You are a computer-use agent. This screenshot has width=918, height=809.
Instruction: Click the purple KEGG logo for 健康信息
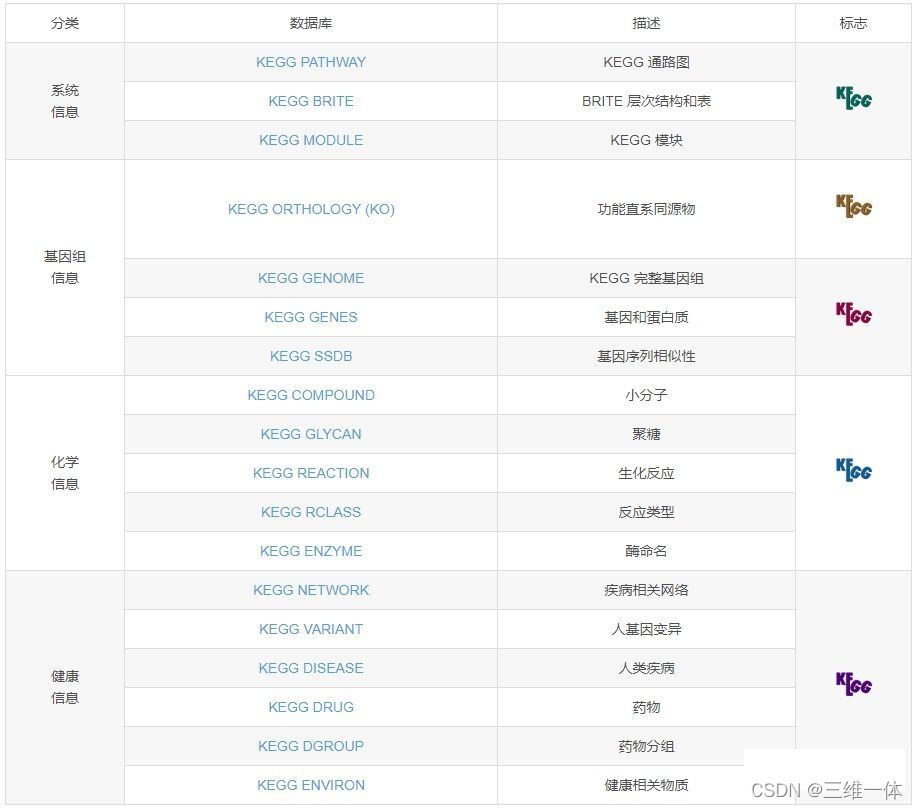pos(854,684)
